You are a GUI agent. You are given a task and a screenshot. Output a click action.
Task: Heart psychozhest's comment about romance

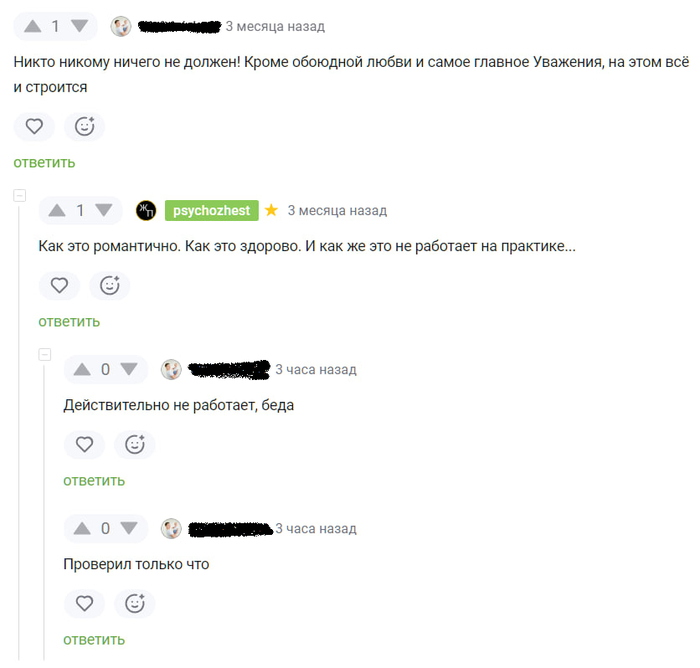tap(59, 285)
